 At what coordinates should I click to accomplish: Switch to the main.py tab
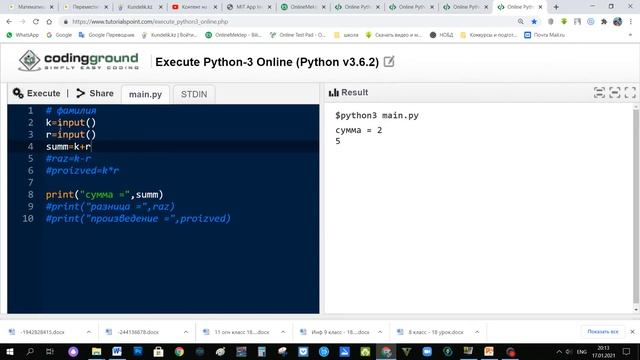pos(145,94)
